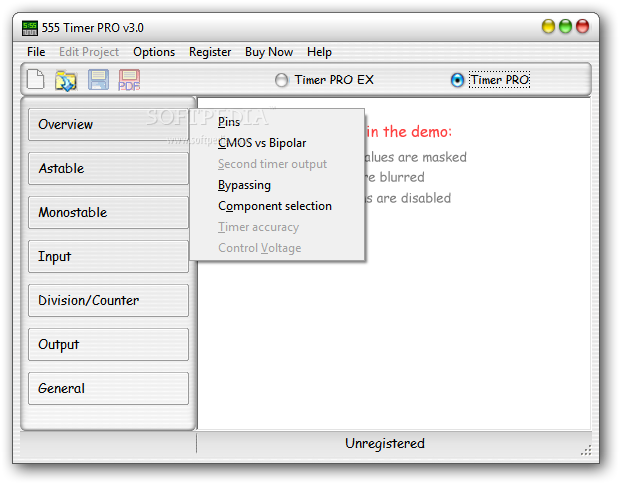Open a project with the folder icon
This screenshot has width=620, height=484.
point(66,81)
